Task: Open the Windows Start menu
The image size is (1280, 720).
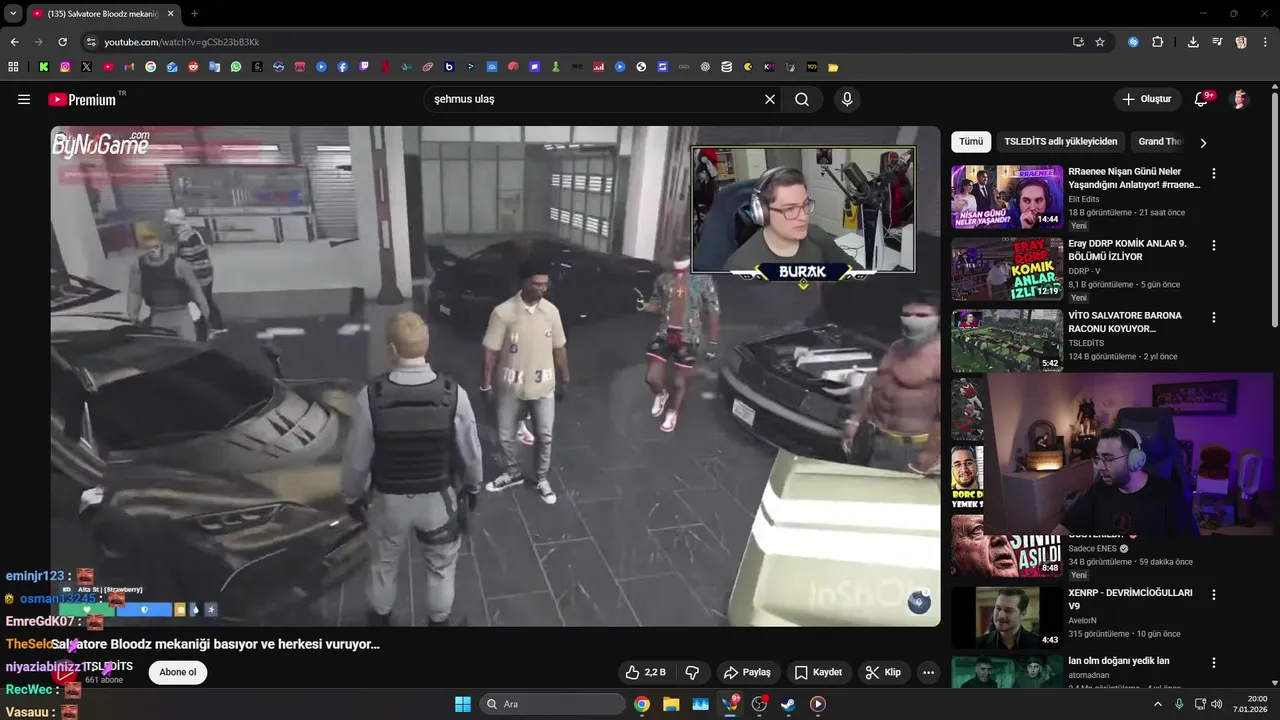Action: point(462,704)
